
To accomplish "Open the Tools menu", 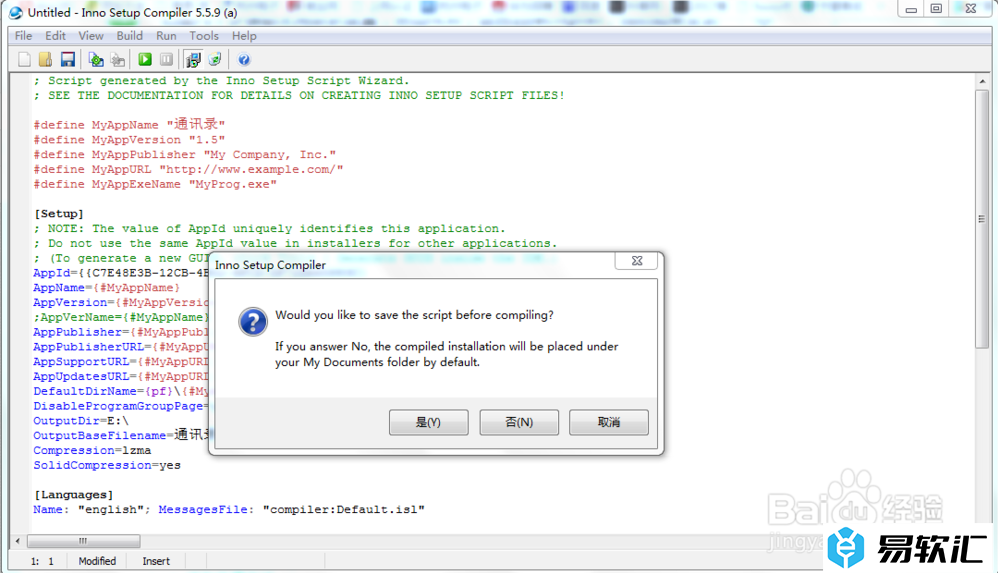I will [204, 36].
